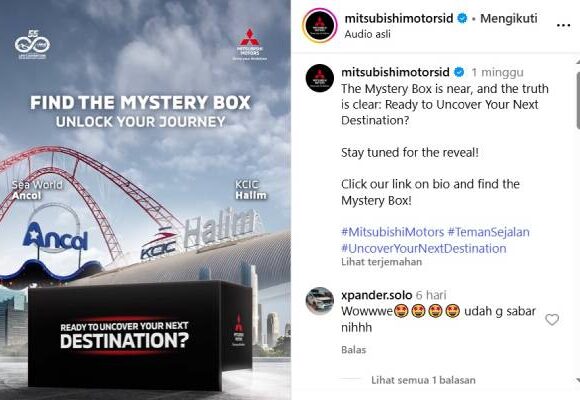Open the #UncoverYourNextDestination hashtag
The width and height of the screenshot is (580, 400).
point(424,248)
